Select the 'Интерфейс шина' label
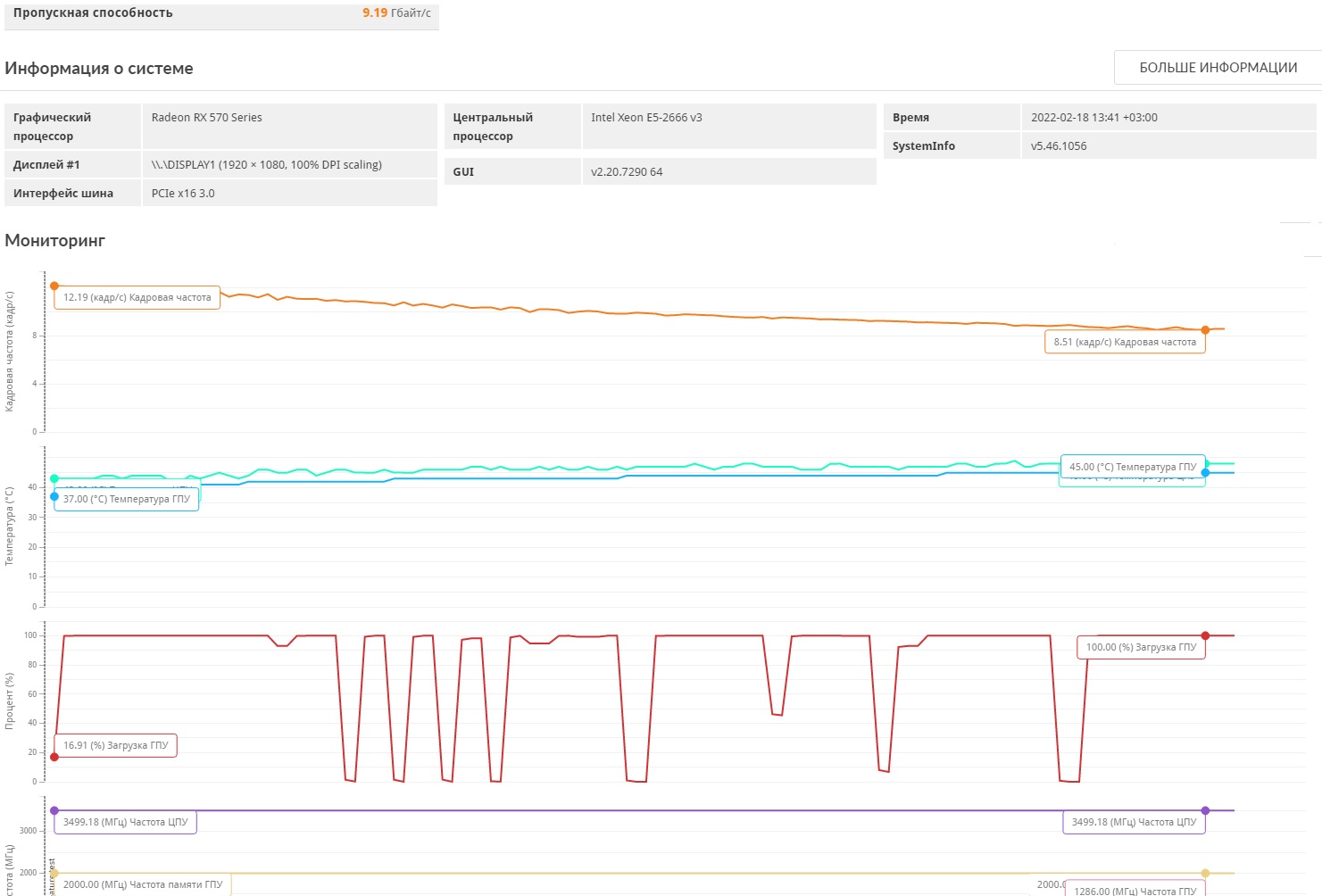This screenshot has width=1322, height=896. click(63, 194)
